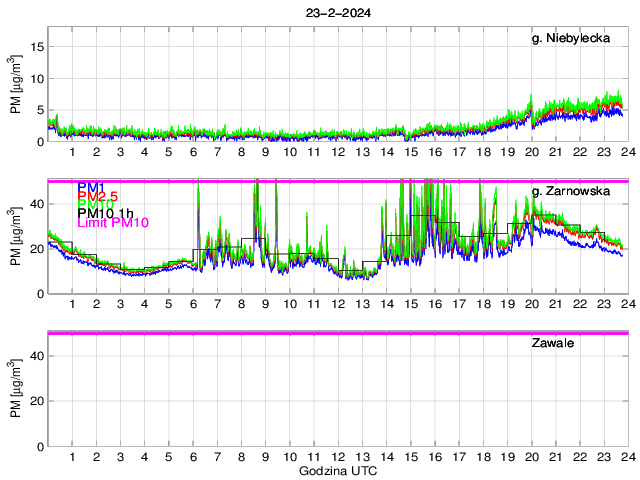
Task: Click hour 20 tick under Zarnowska plot
Action: 531,304
